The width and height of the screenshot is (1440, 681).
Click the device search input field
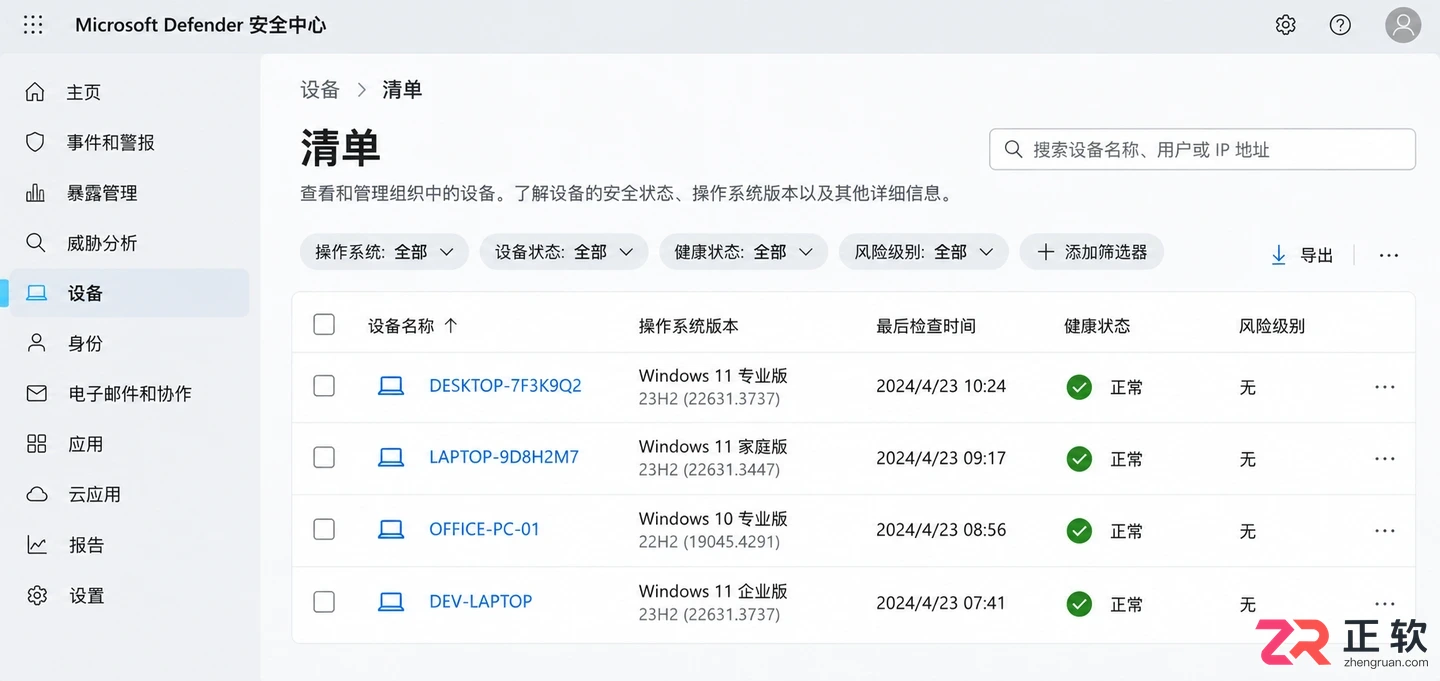pos(1202,149)
